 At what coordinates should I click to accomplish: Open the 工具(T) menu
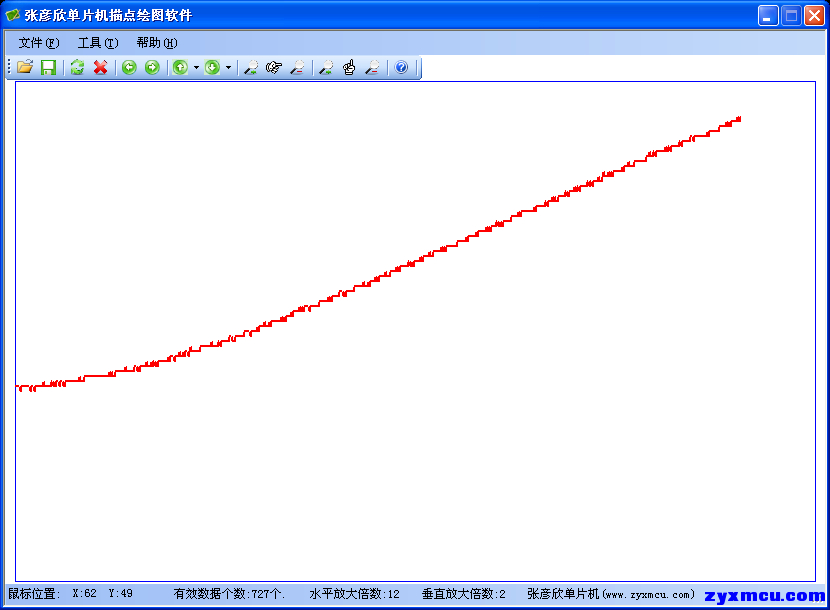tap(98, 43)
